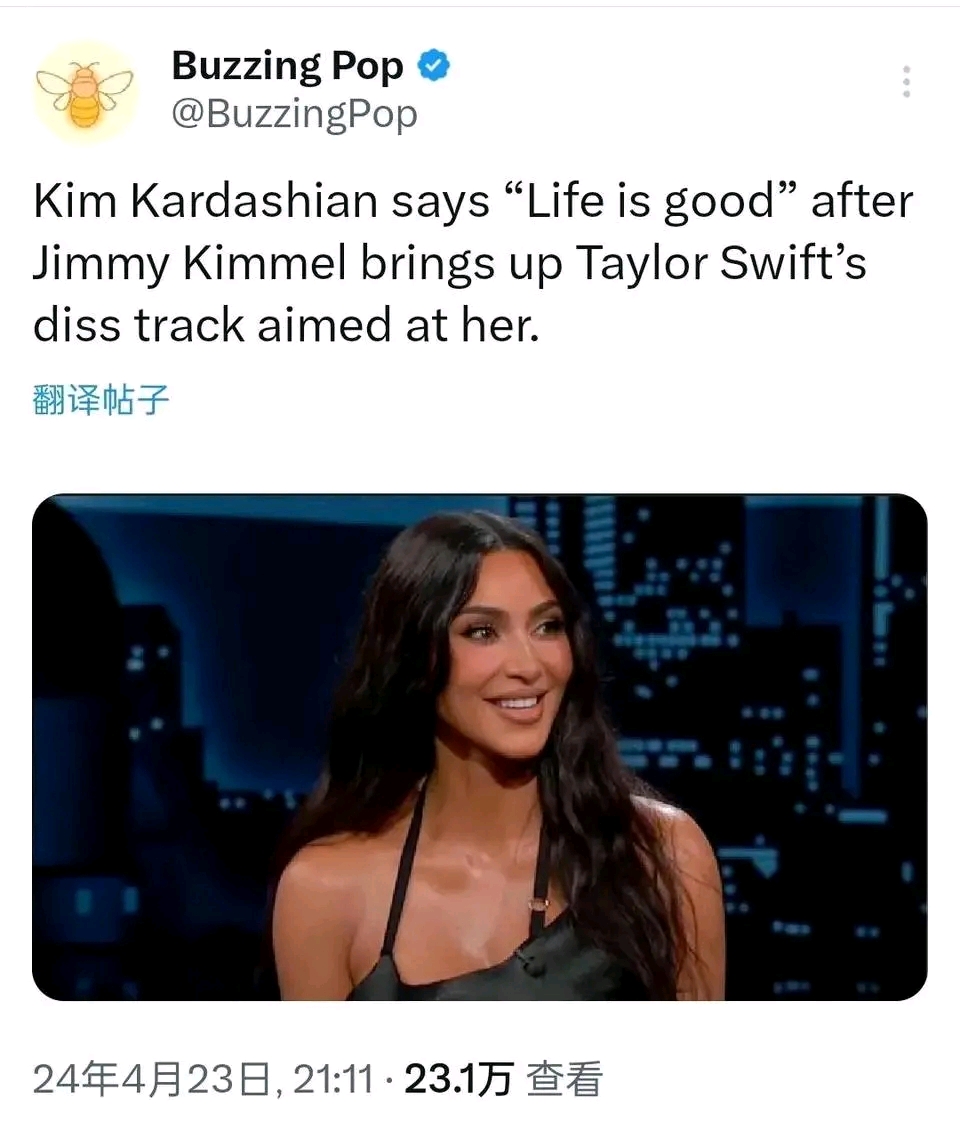Click the blue verified badge
The width and height of the screenshot is (960, 1130).
(x=434, y=66)
